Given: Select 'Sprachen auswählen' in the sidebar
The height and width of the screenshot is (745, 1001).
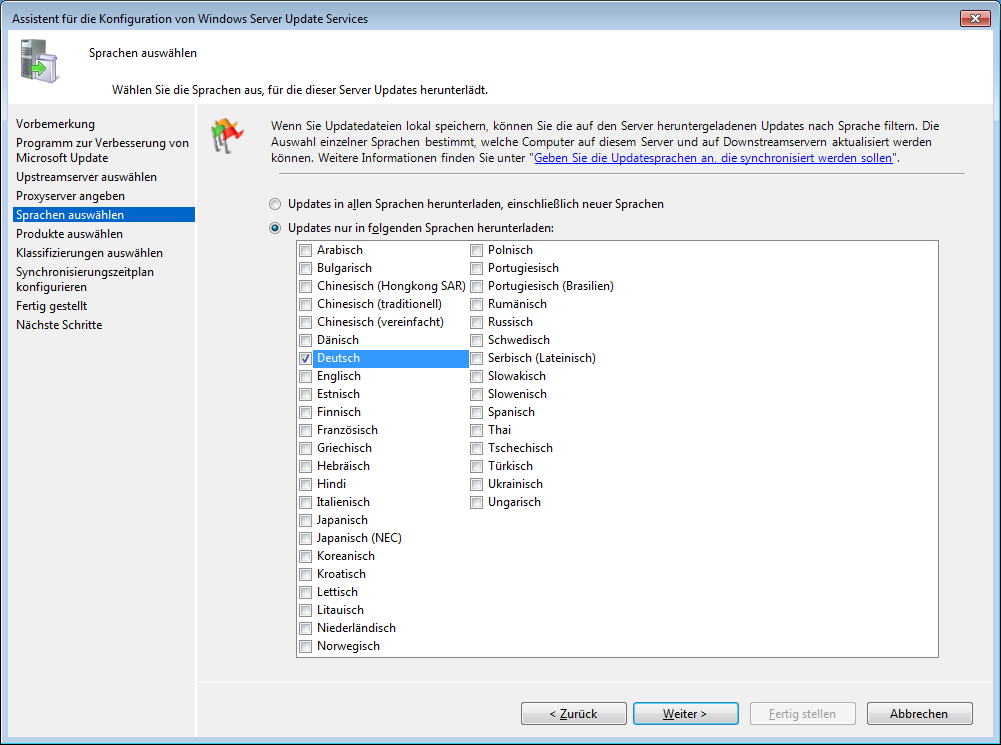Looking at the screenshot, I should click(x=103, y=215).
